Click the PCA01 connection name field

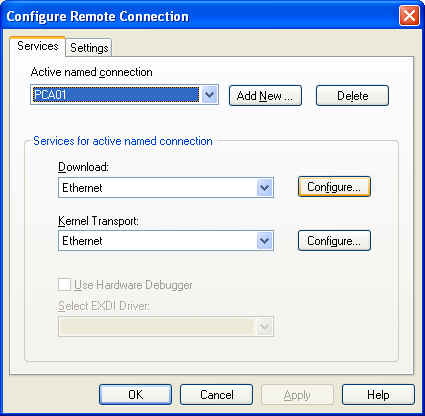click(x=116, y=95)
